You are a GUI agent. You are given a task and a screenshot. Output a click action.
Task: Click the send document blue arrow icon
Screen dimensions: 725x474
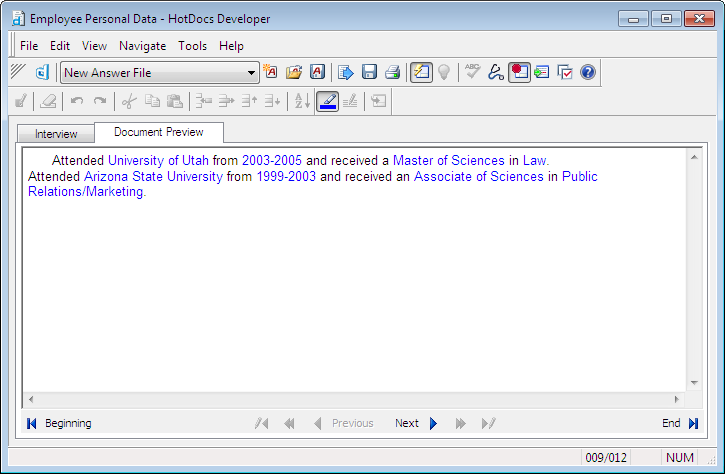pyautogui.click(x=345, y=73)
